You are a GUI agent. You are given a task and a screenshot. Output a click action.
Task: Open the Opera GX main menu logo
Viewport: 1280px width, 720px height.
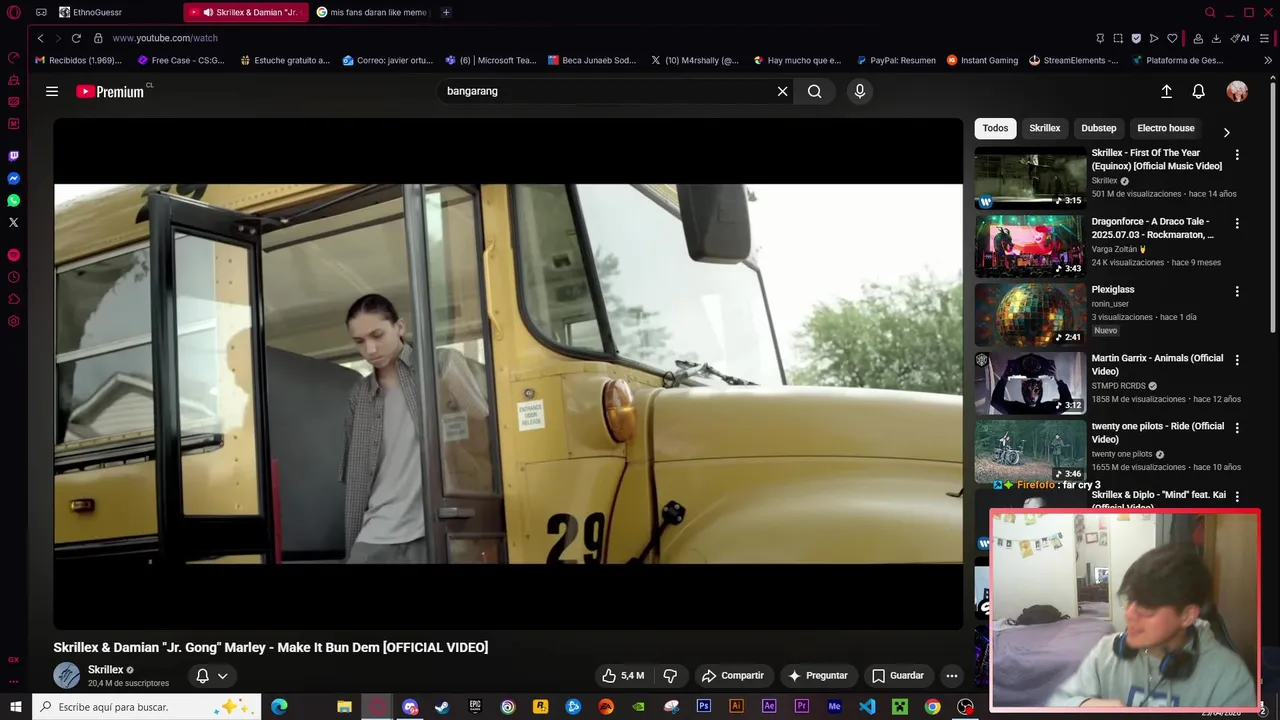coord(13,12)
